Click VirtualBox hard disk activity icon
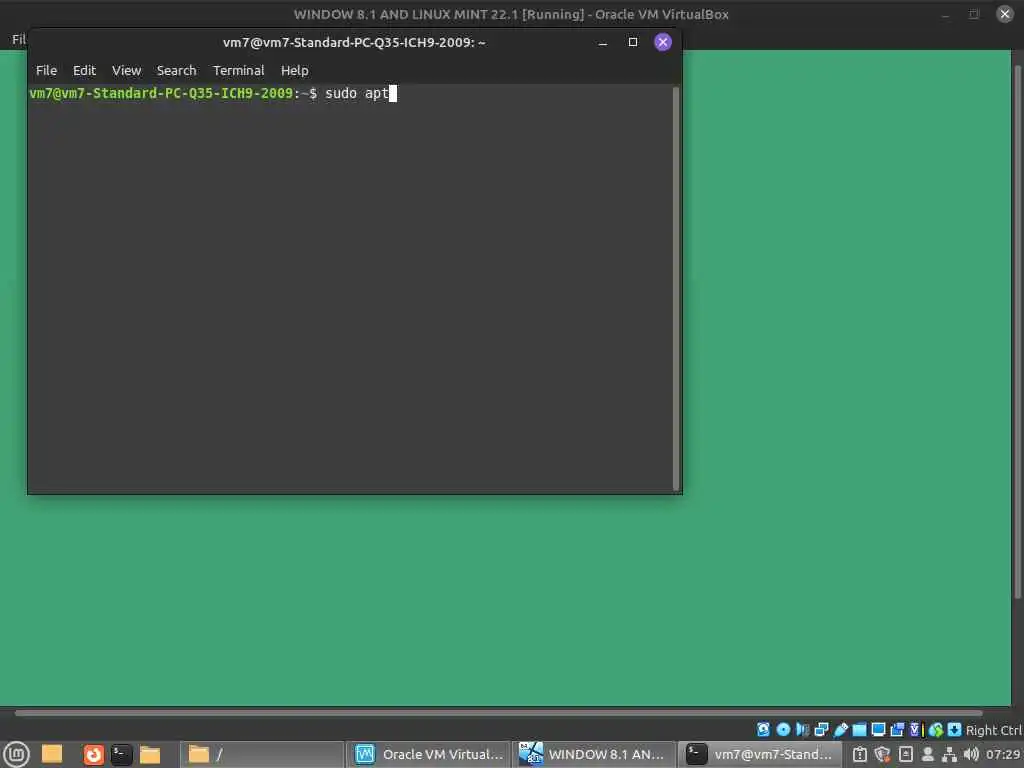This screenshot has width=1024, height=768. 763,729
